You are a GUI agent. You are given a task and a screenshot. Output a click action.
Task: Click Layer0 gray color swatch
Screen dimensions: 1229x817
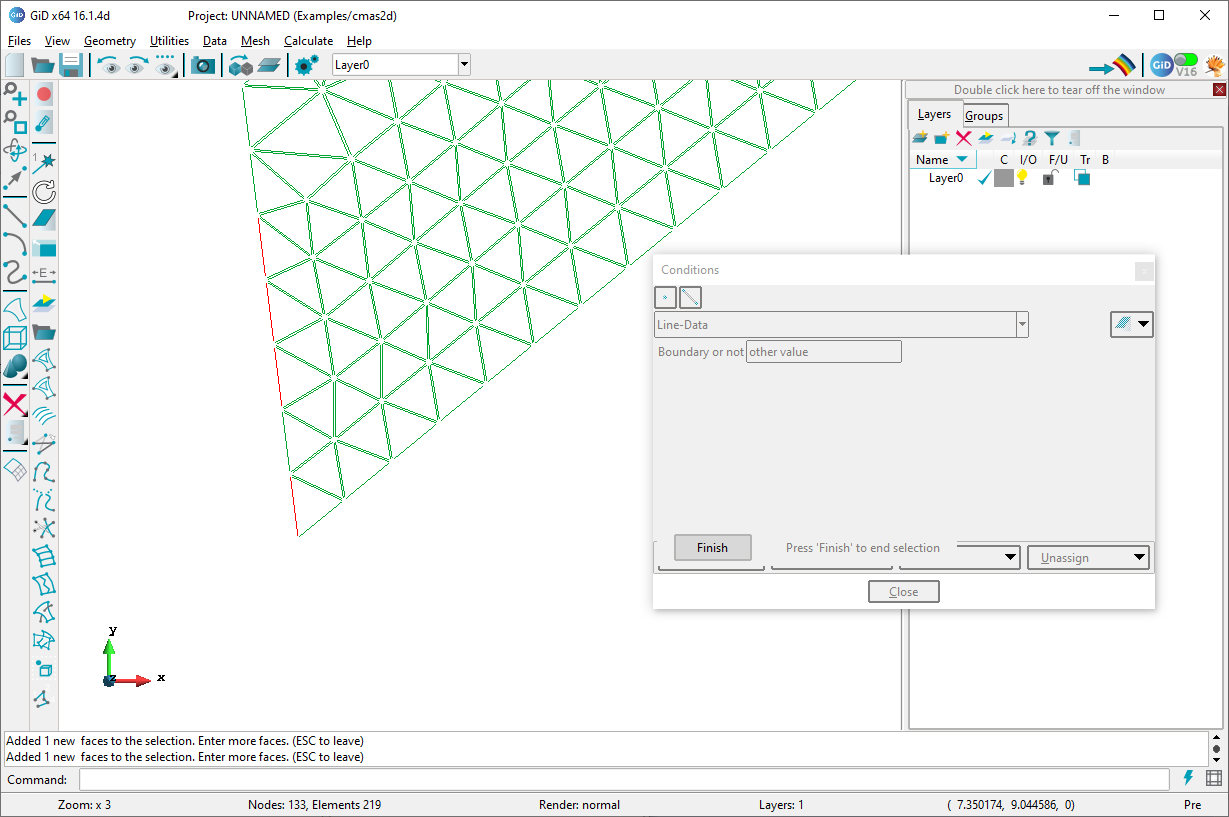1003,178
